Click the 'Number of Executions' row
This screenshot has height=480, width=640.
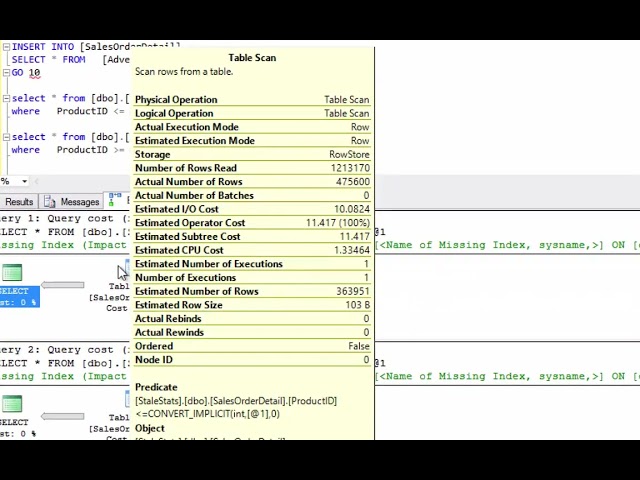click(x=252, y=278)
